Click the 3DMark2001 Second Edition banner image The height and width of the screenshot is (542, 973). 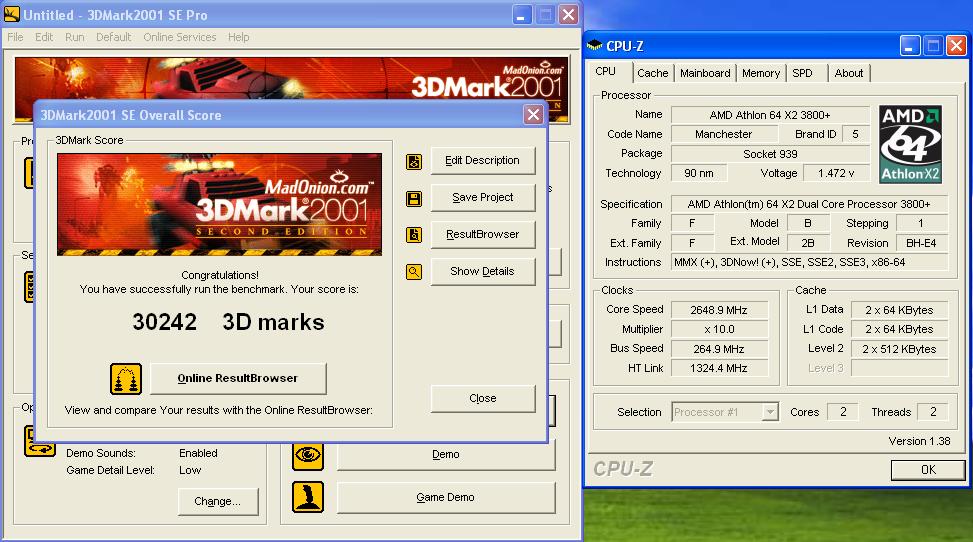(220, 204)
